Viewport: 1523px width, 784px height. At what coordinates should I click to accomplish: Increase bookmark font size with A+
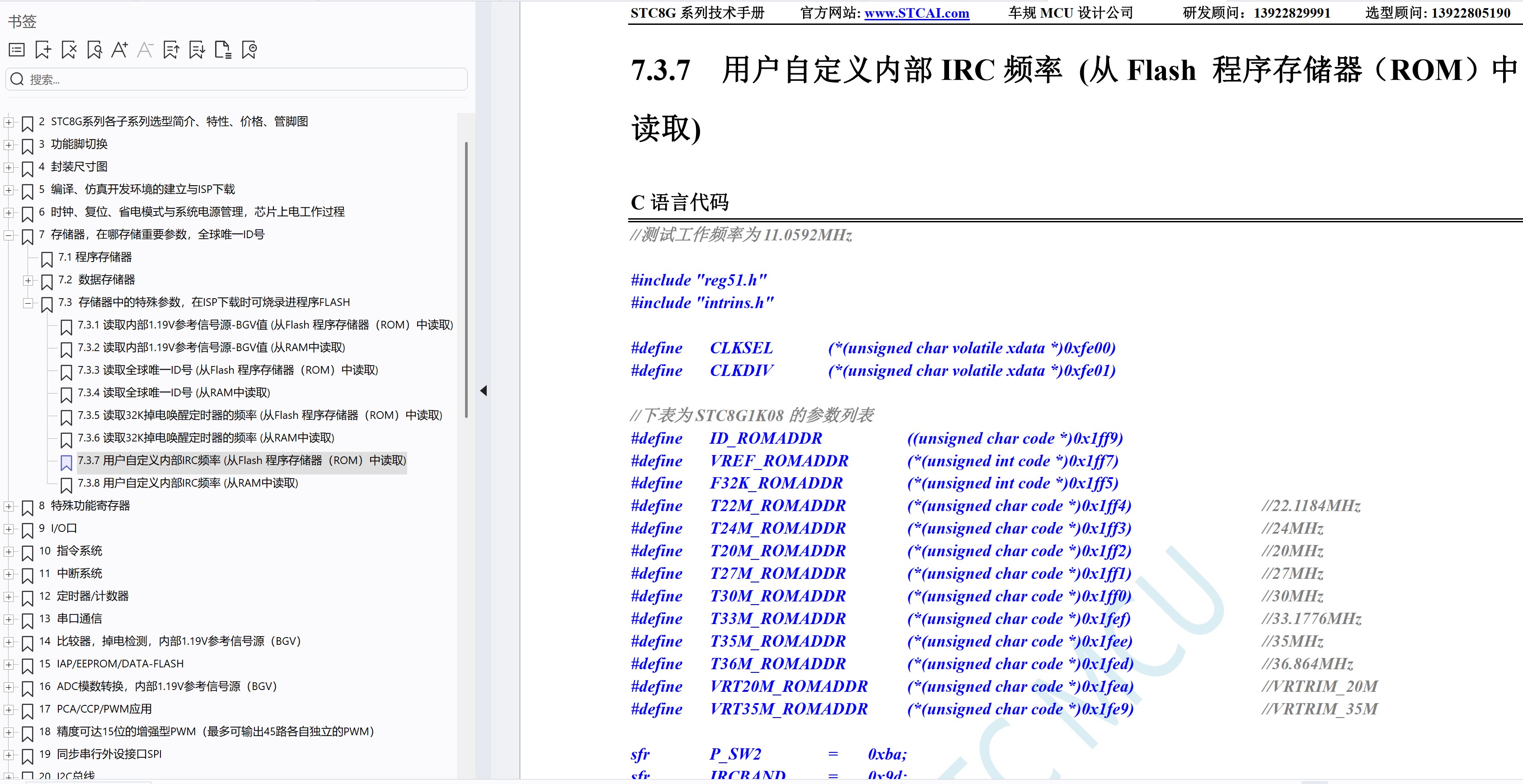click(119, 50)
